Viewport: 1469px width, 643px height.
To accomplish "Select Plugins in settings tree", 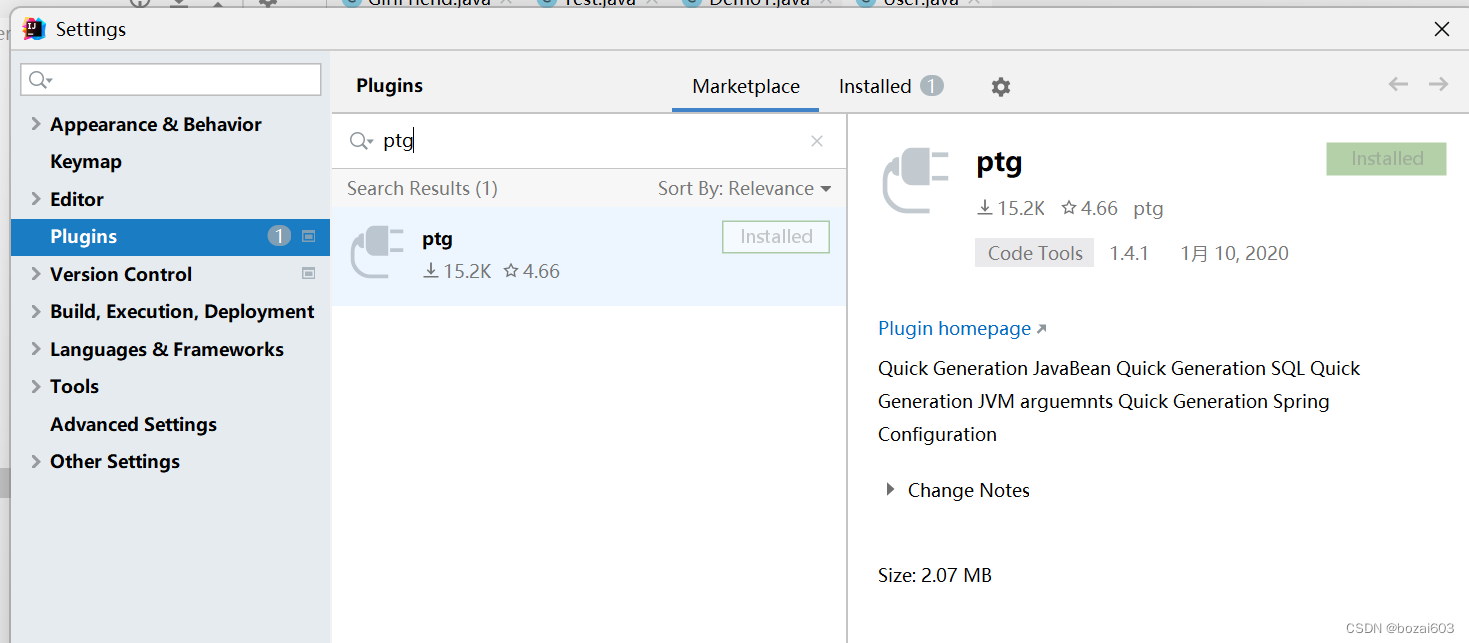I will coord(170,236).
